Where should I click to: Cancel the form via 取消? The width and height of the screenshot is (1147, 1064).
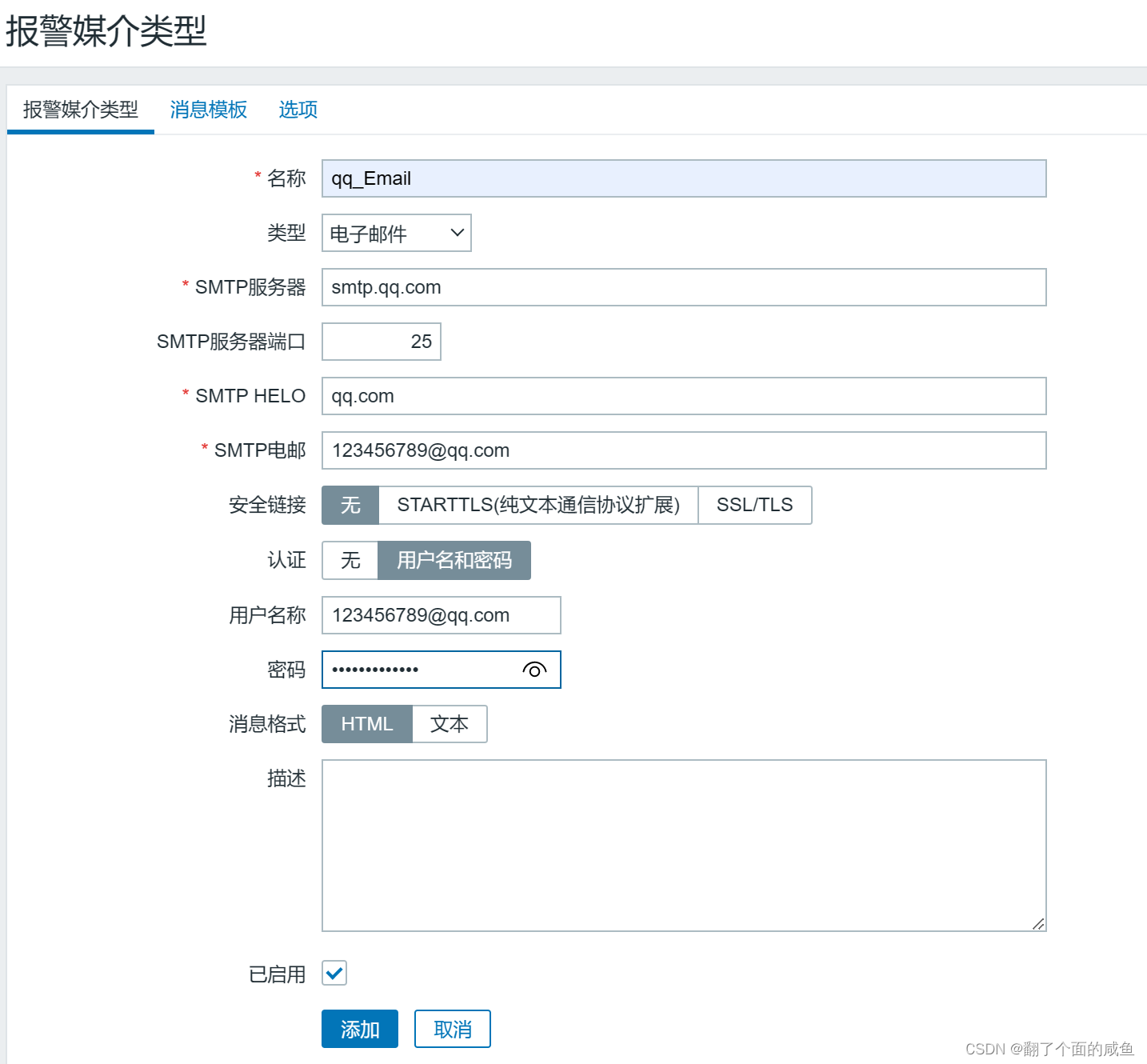tap(452, 1029)
